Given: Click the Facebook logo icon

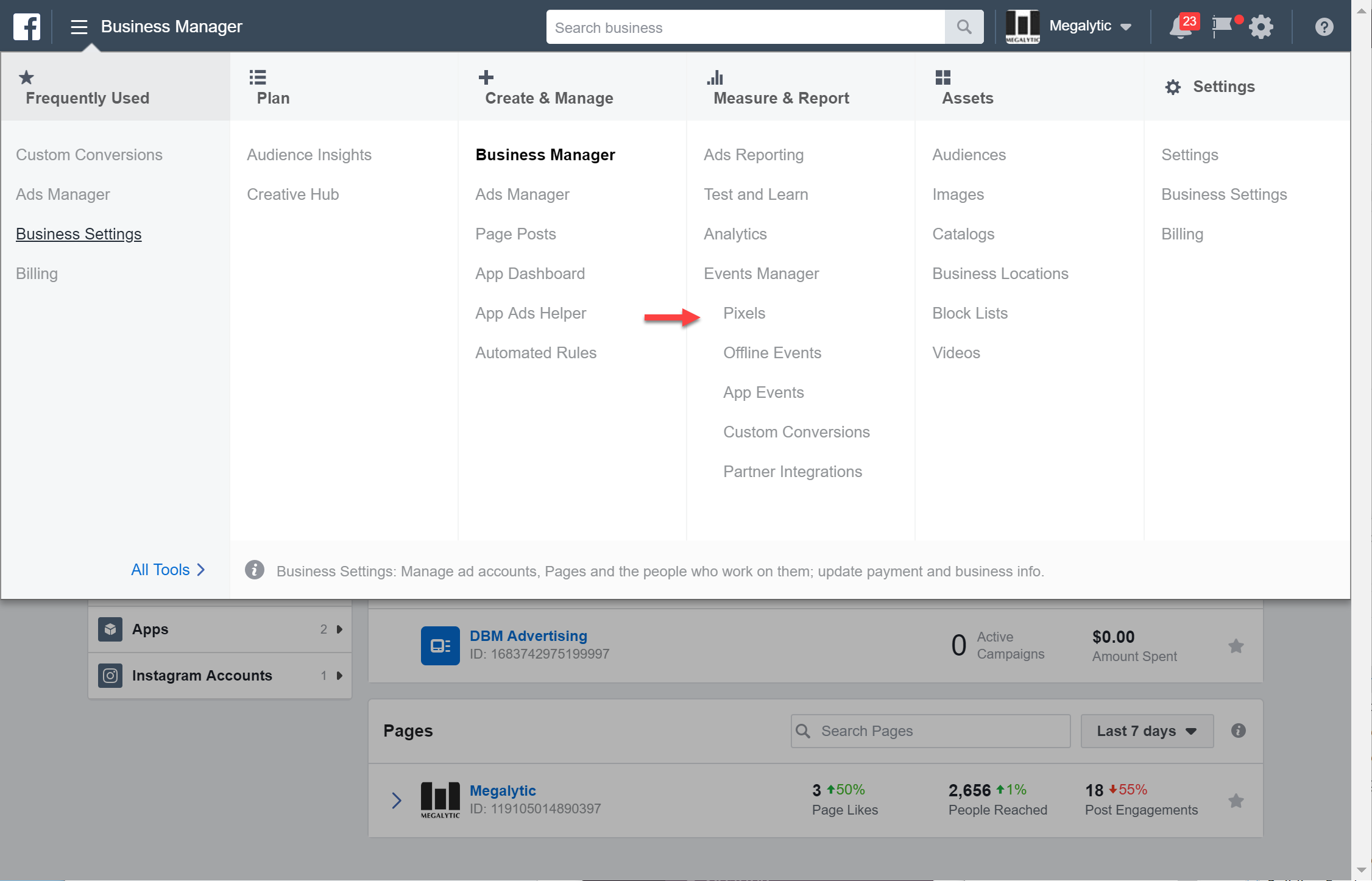Looking at the screenshot, I should coord(27,27).
